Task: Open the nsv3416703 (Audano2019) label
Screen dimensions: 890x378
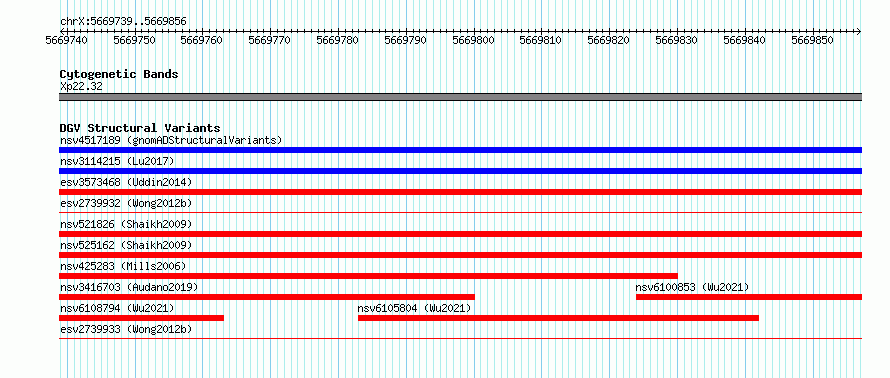Action: [x=129, y=287]
